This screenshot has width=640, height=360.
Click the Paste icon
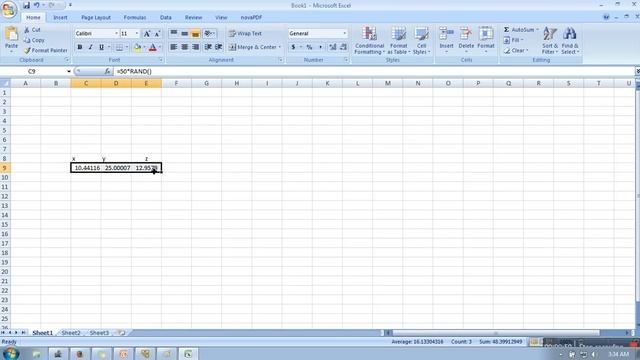tap(11, 35)
